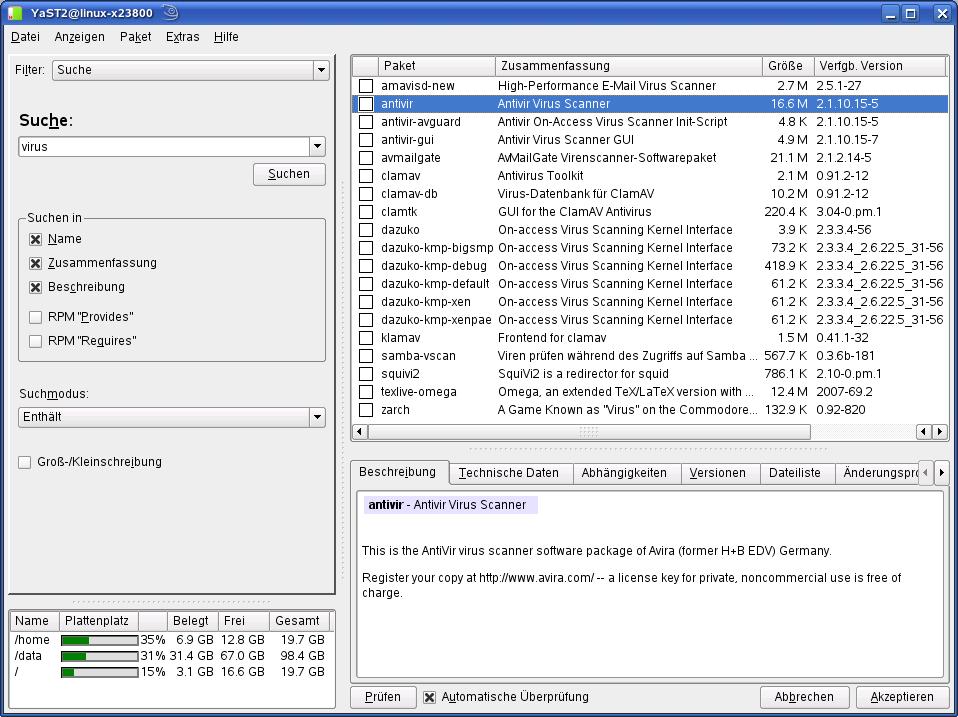Screen dimensions: 958x717
Task: Toggle the amavisd-new package checkbox
Action: [x=365, y=86]
